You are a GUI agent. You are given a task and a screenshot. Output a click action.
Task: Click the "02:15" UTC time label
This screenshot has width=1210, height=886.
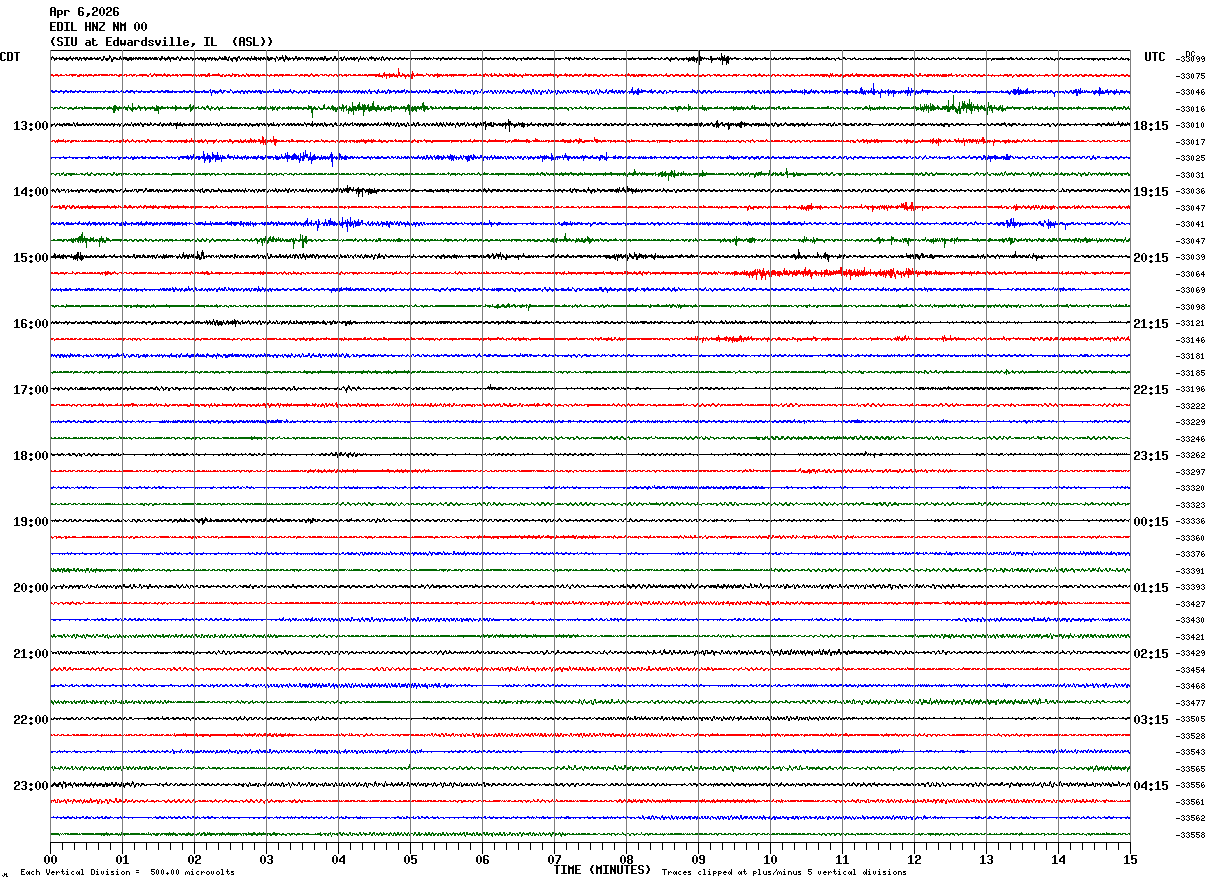(1151, 654)
